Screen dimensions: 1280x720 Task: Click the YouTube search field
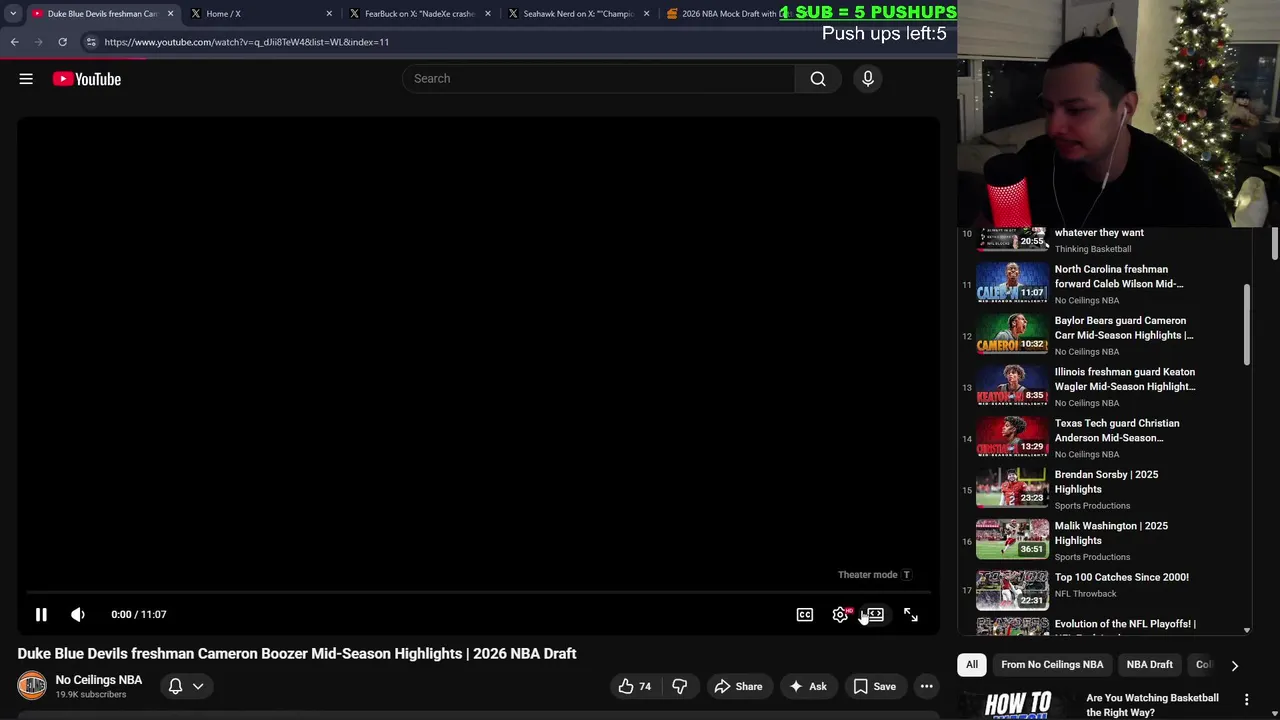598,79
